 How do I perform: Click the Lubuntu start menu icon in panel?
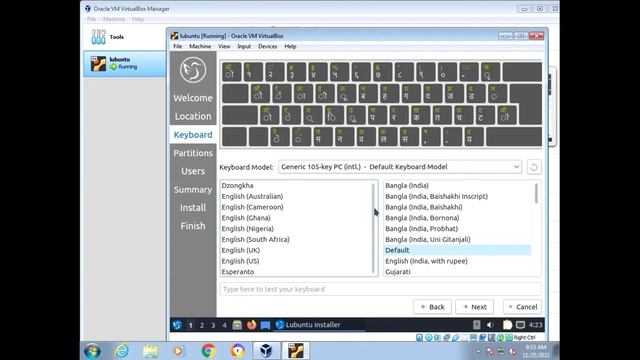point(177,325)
